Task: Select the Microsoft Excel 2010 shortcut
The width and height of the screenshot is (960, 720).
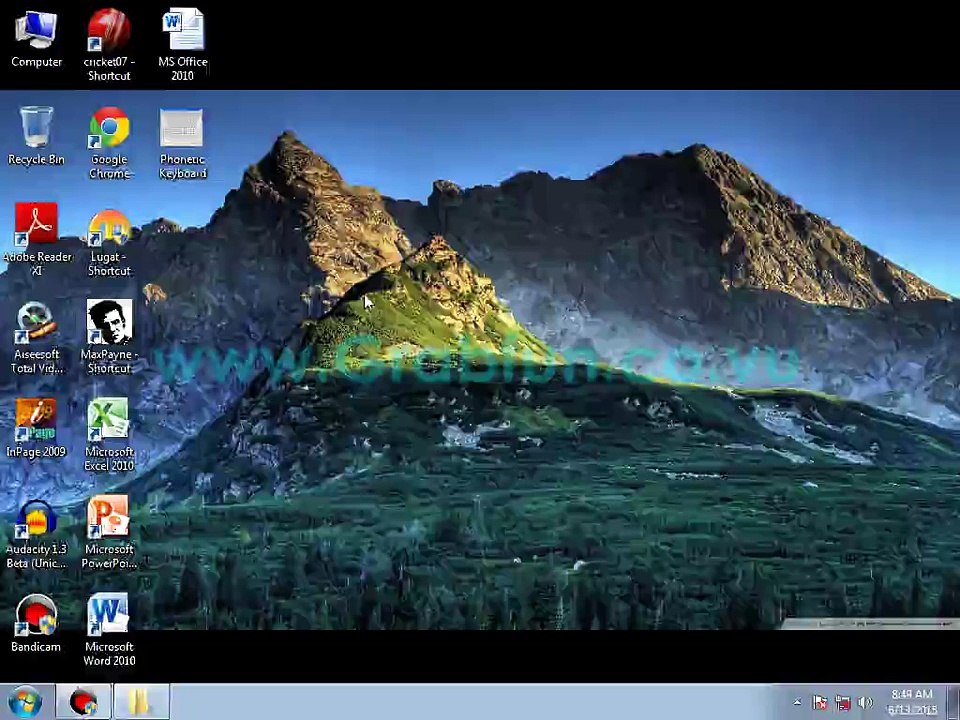Action: [x=109, y=435]
